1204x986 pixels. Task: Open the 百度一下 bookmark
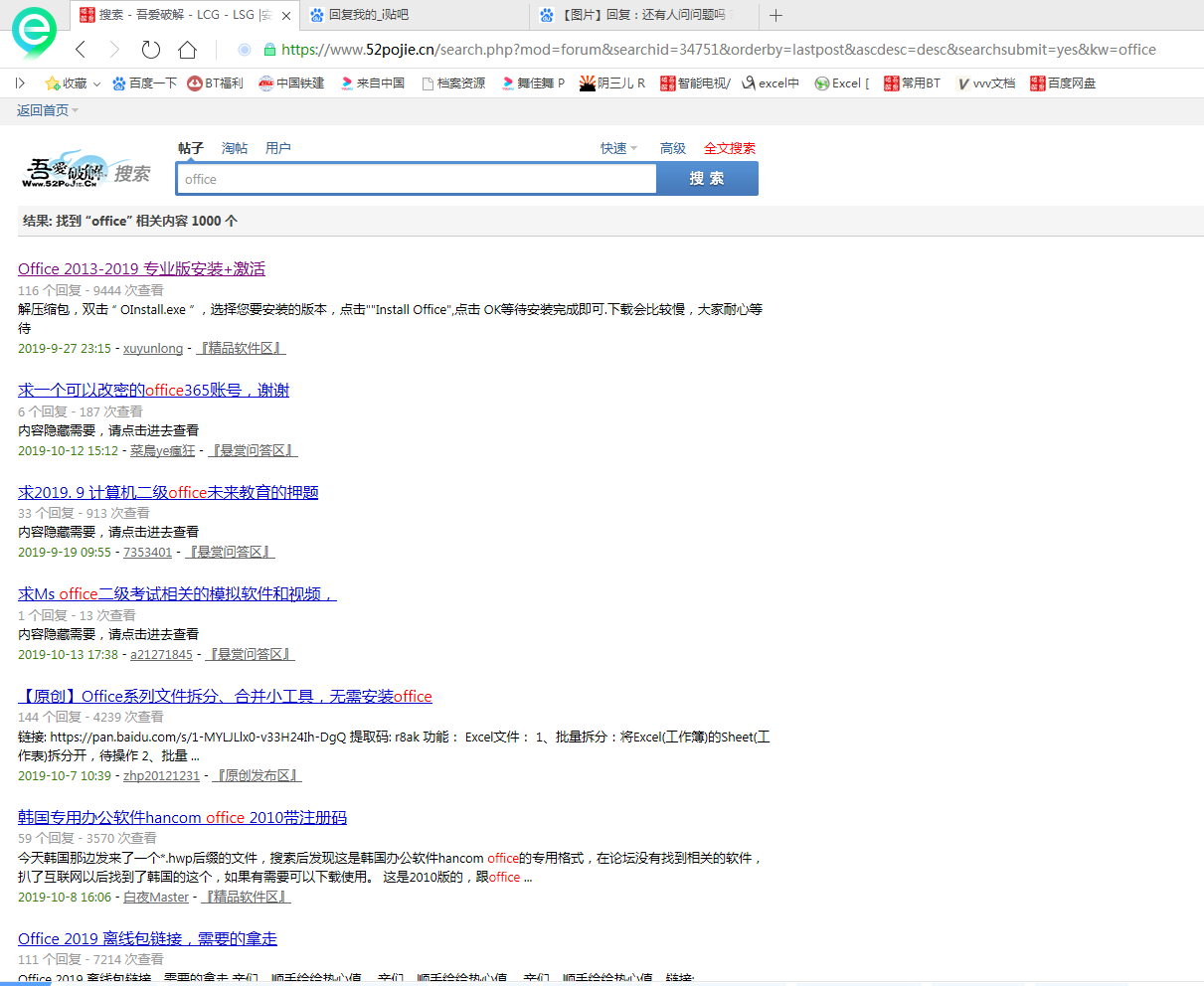point(144,83)
